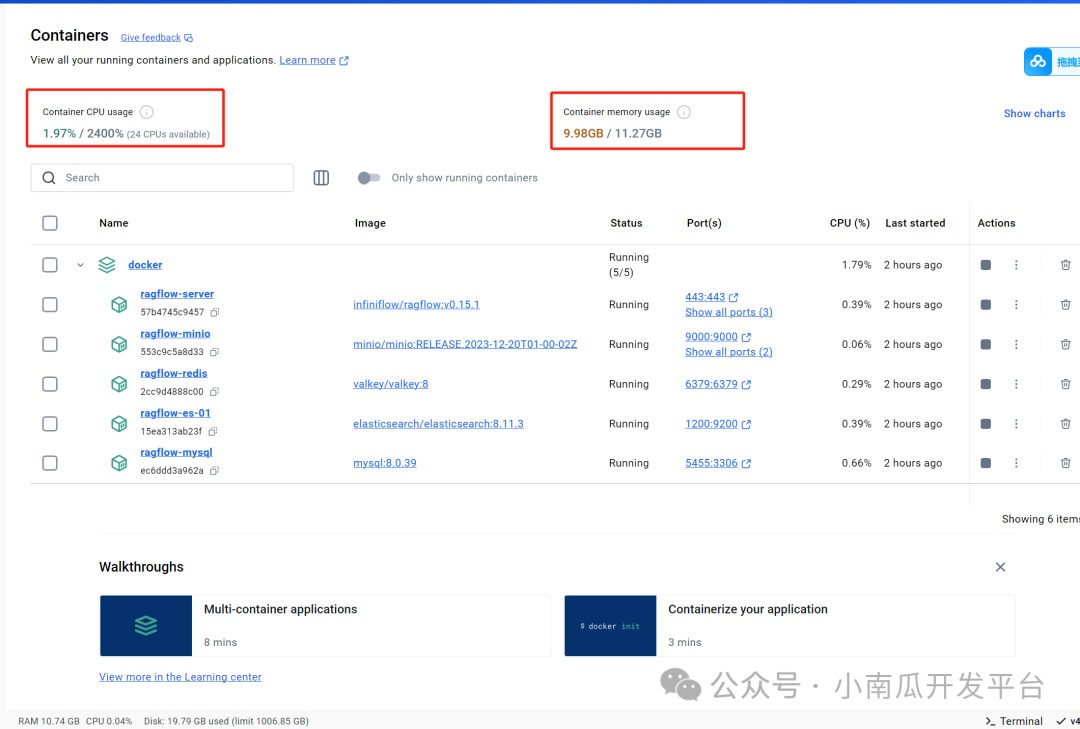Click the CPU usage info icon

click(147, 112)
